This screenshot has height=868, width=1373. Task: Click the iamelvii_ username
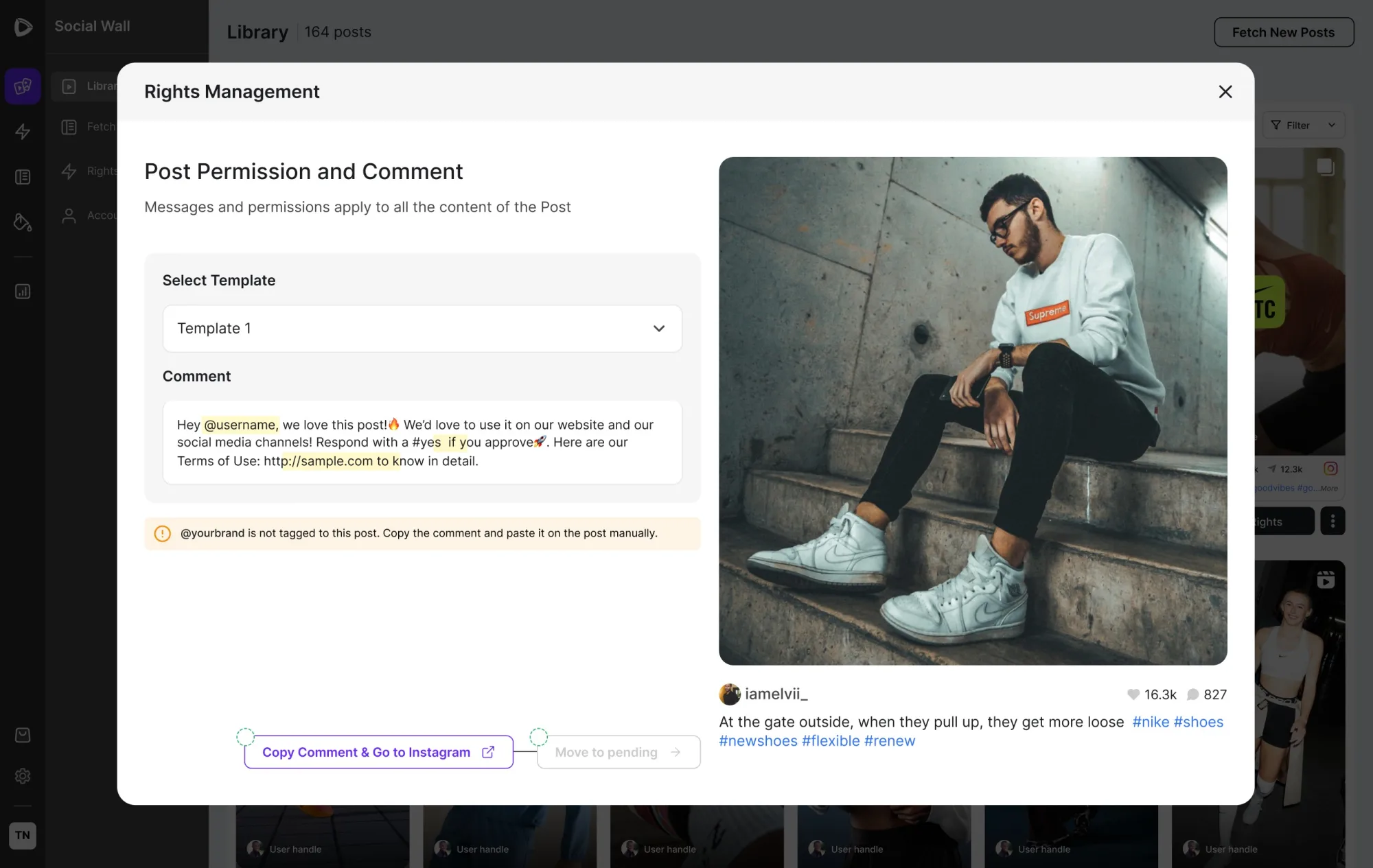(776, 694)
